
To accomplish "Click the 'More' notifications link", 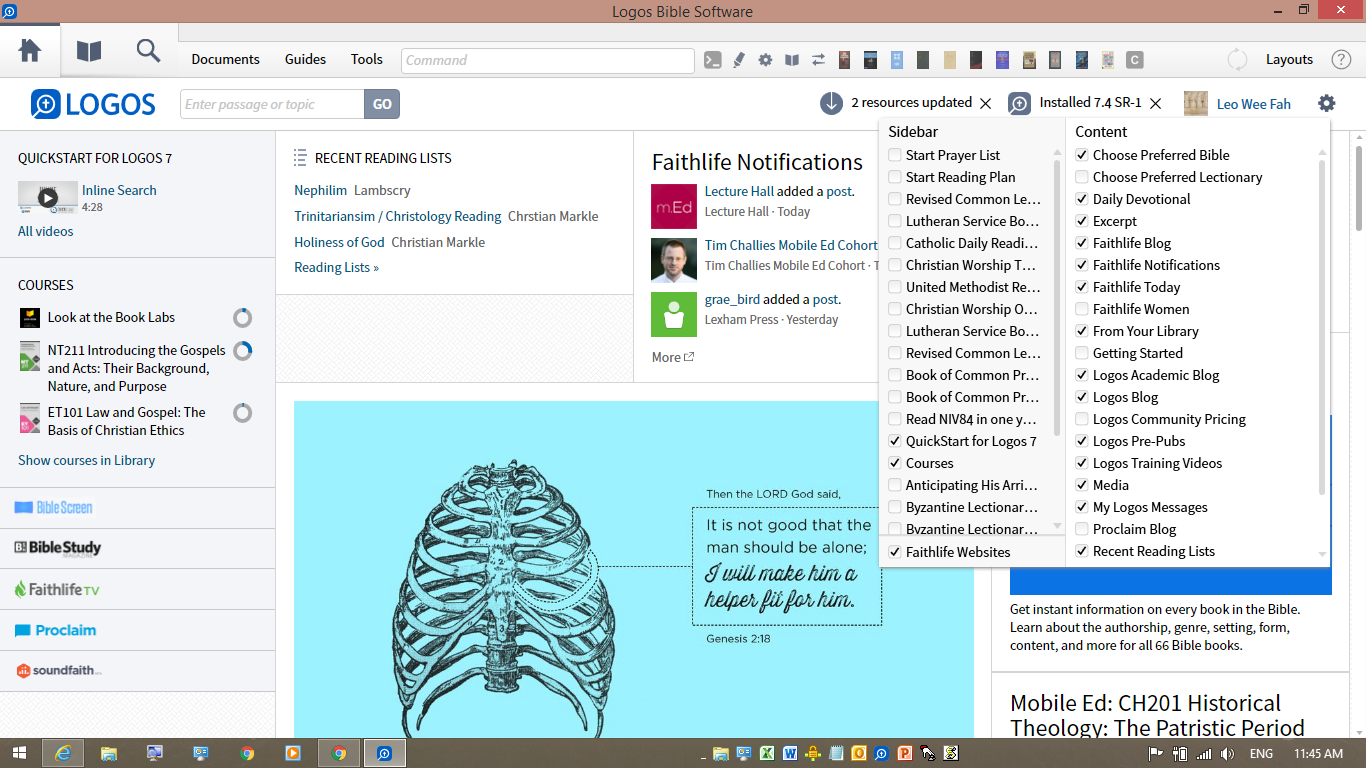I will pyautogui.click(x=672, y=357).
